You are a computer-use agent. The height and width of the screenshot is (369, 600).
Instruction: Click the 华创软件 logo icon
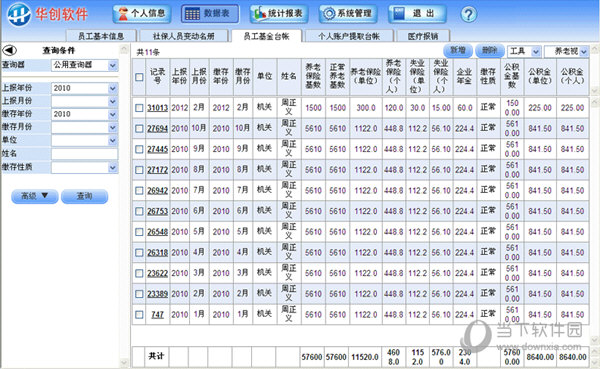click(x=19, y=15)
